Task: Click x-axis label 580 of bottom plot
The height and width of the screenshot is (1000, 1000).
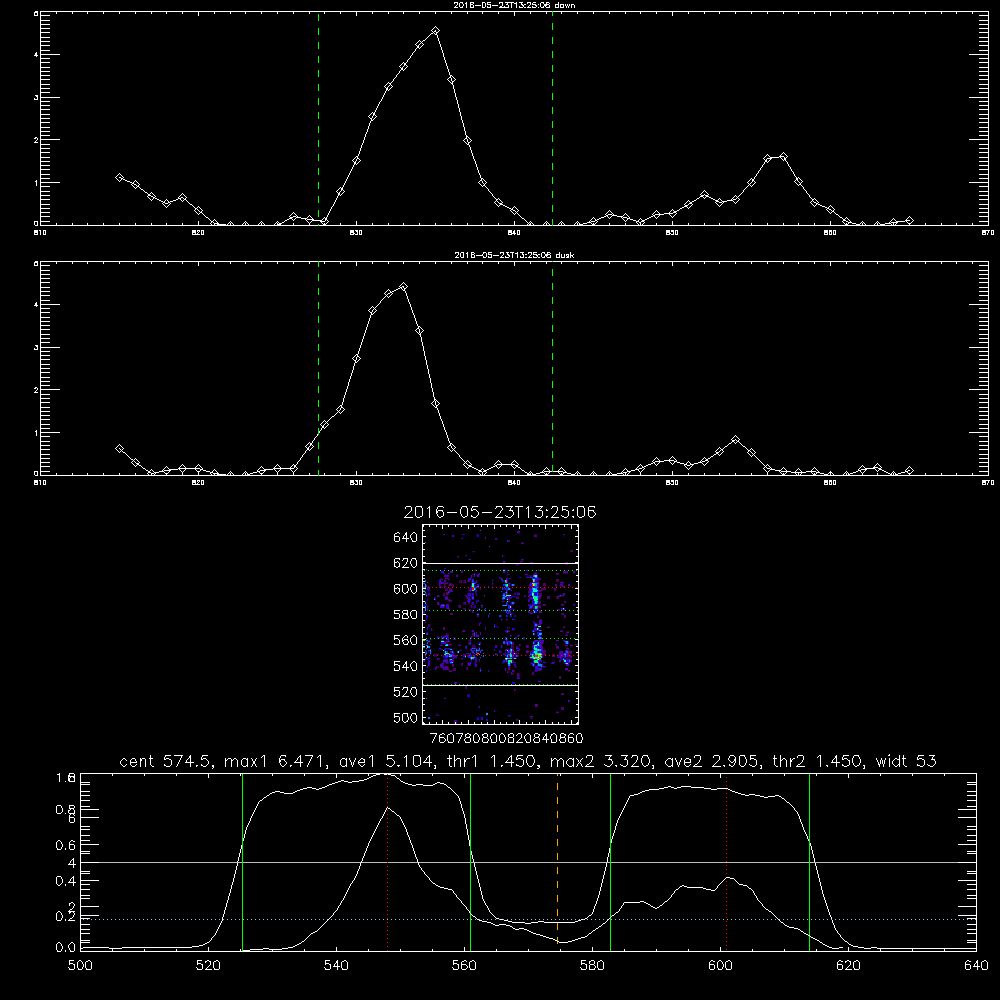Action: click(592, 966)
